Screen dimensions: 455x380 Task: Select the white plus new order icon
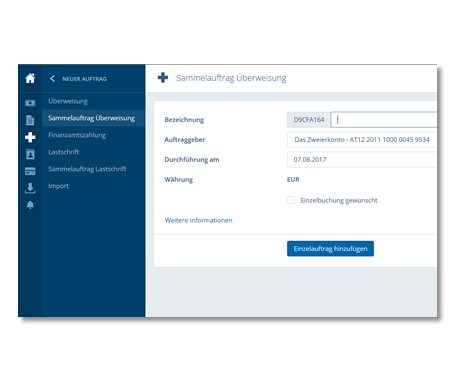[x=30, y=137]
